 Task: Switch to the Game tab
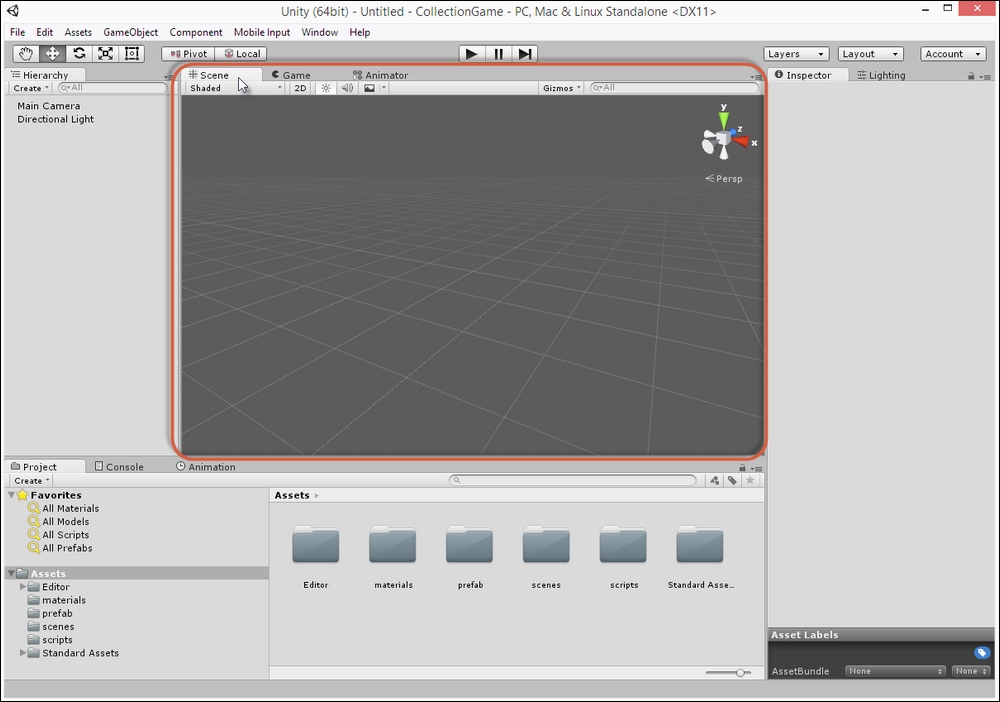tap(292, 75)
